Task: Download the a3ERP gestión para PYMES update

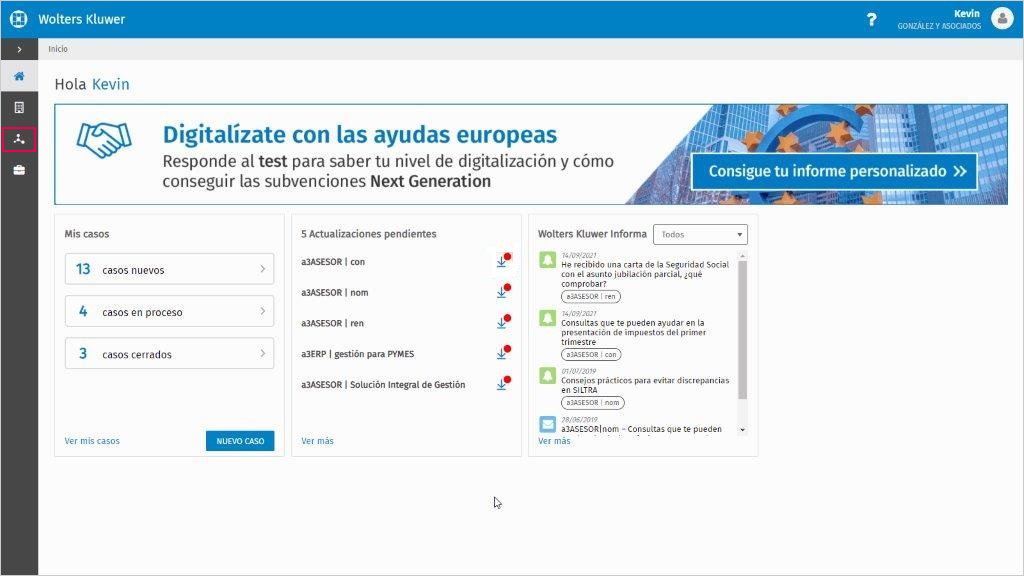Action: pyautogui.click(x=502, y=353)
